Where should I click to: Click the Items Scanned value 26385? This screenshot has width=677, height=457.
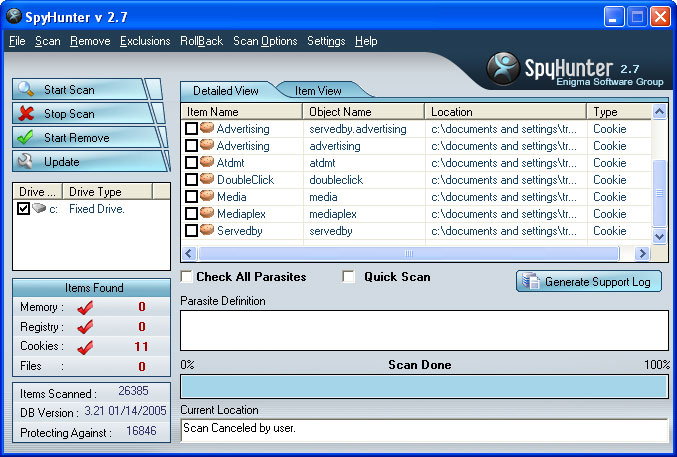pos(133,391)
